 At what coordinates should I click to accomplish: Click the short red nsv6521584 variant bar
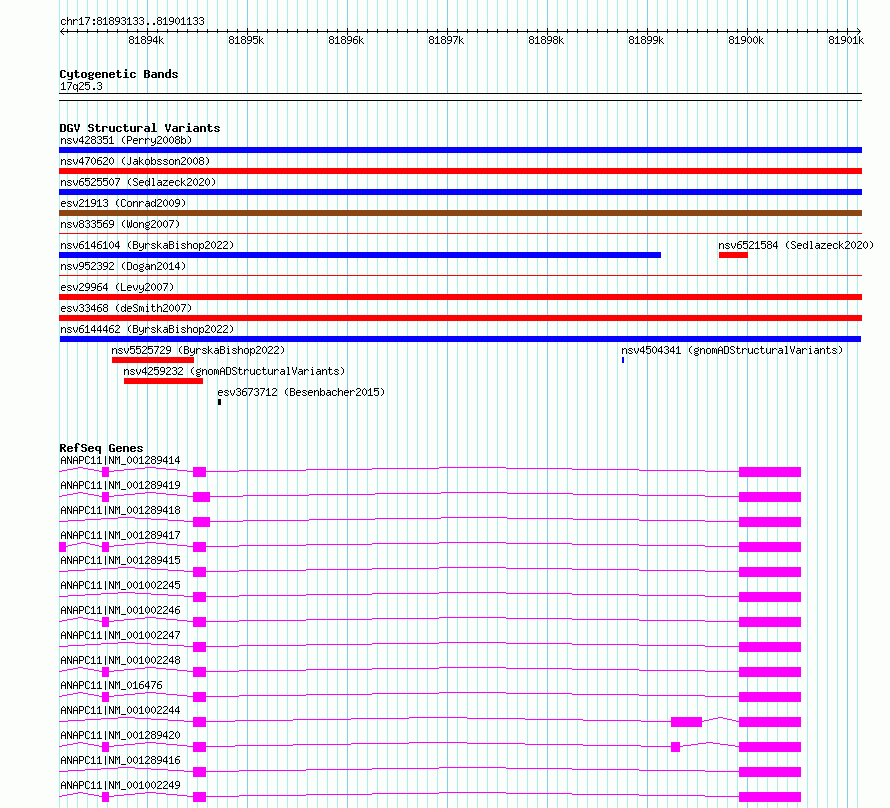click(x=733, y=255)
